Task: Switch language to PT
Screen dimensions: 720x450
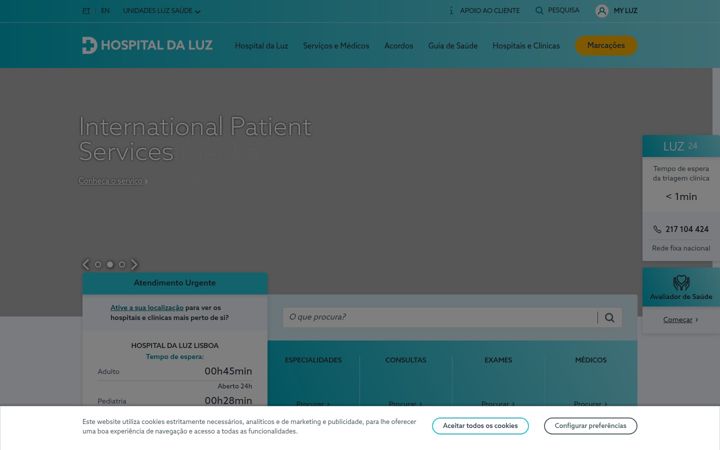Action: (x=86, y=11)
